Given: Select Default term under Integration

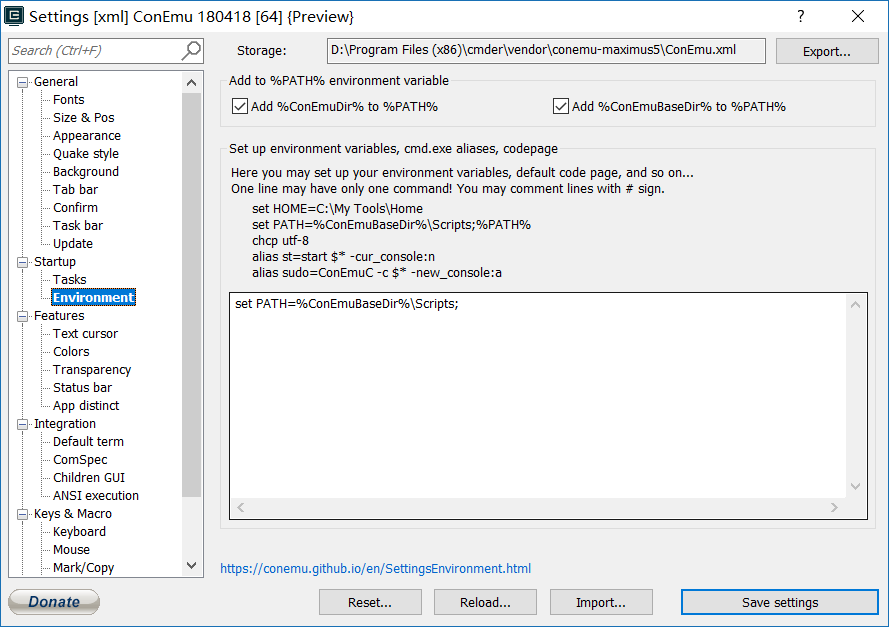Looking at the screenshot, I should point(88,442).
